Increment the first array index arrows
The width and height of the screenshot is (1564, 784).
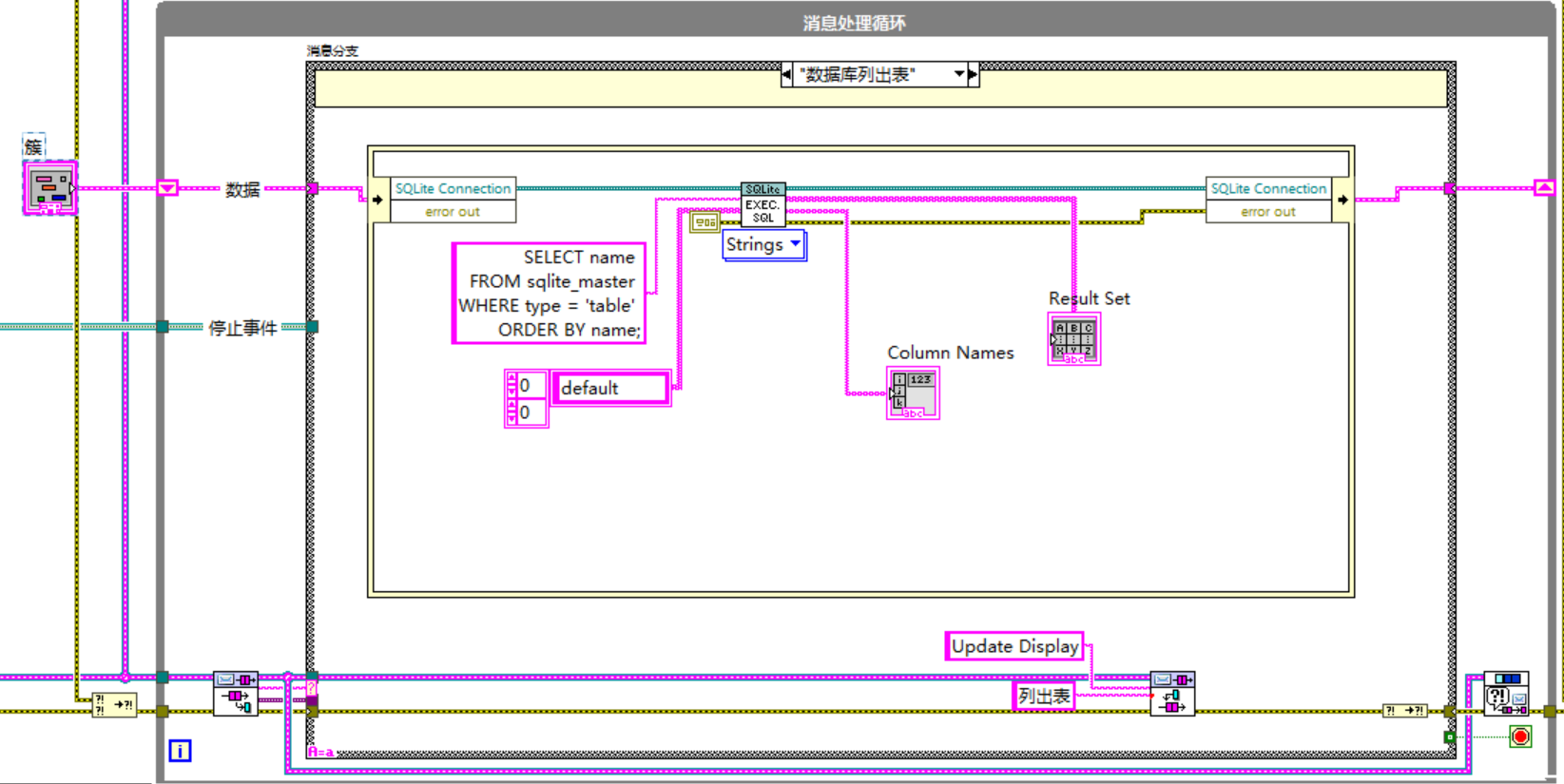(x=512, y=386)
